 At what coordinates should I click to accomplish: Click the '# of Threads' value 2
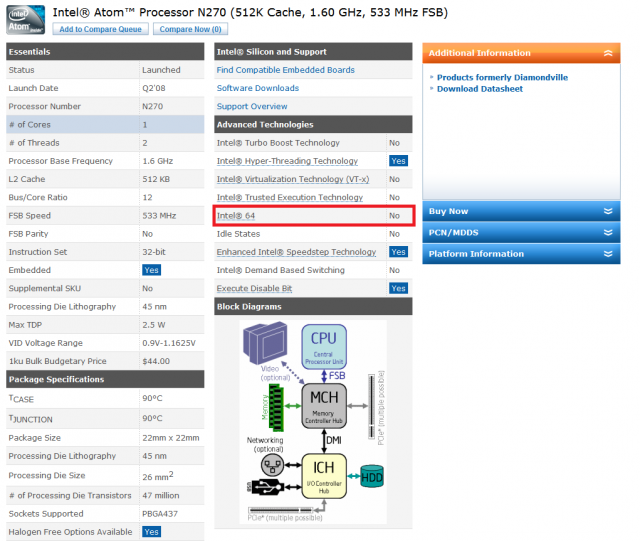click(145, 143)
